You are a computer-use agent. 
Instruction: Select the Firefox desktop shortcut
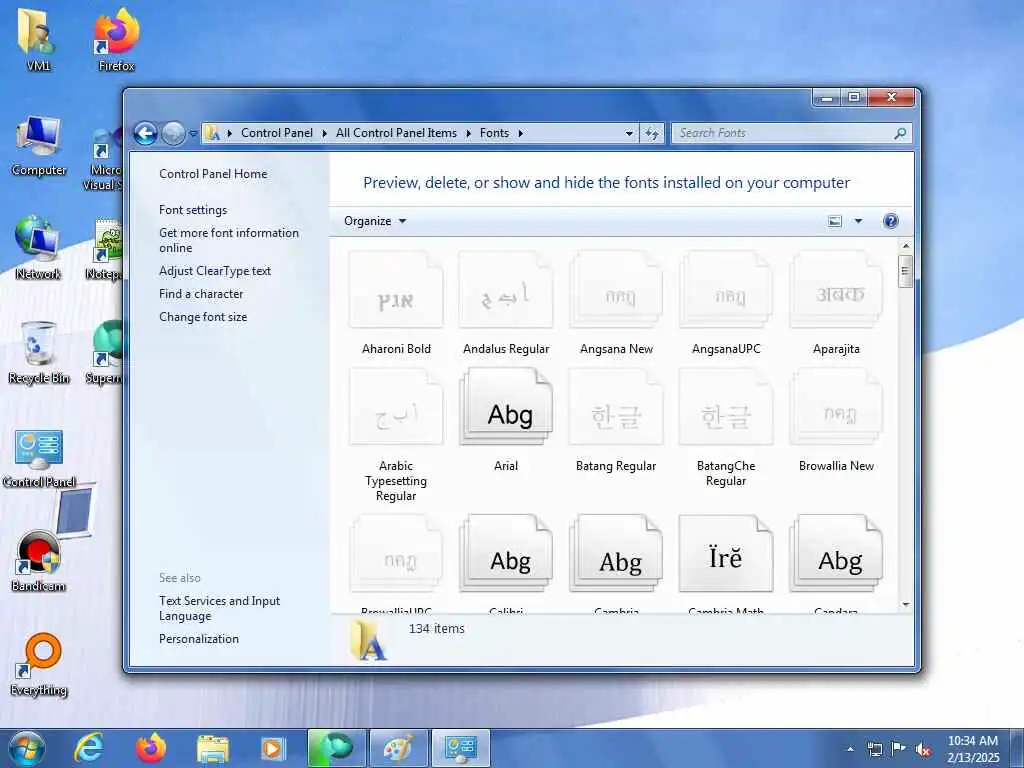click(117, 40)
